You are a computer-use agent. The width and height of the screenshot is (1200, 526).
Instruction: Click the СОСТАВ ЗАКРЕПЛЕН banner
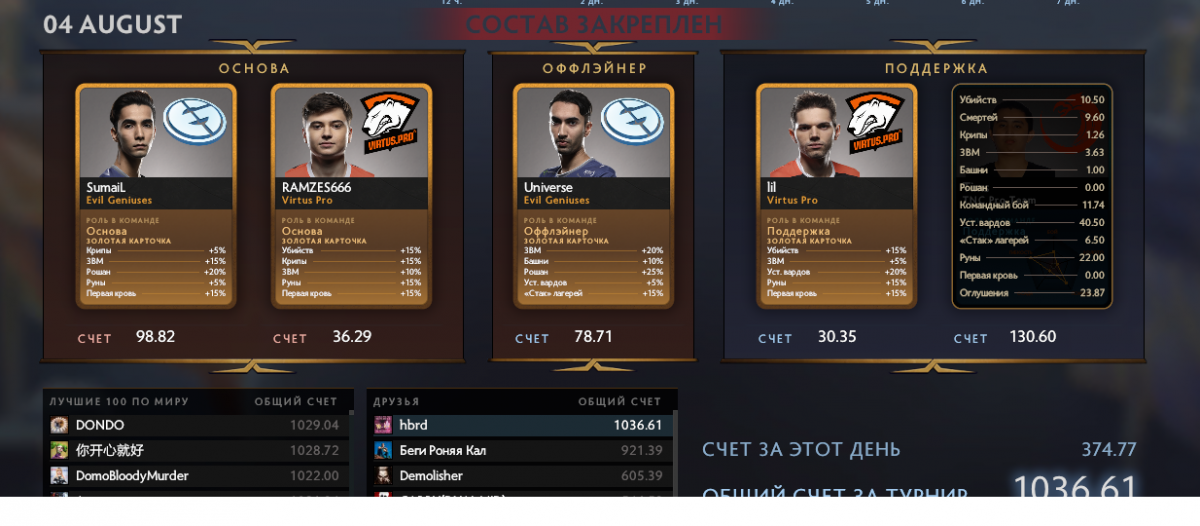click(594, 23)
